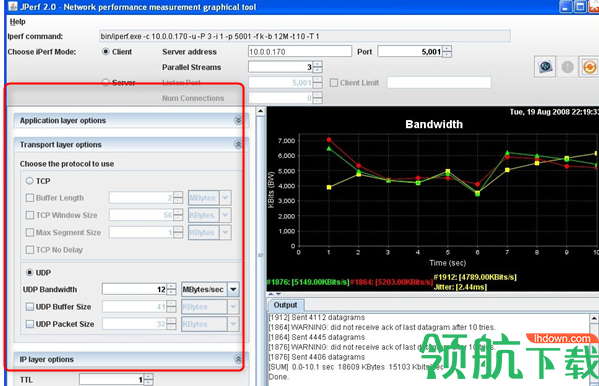Open the TCP Window Size KBytes dropdown
This screenshot has height=386, width=599.
pyautogui.click(x=225, y=215)
